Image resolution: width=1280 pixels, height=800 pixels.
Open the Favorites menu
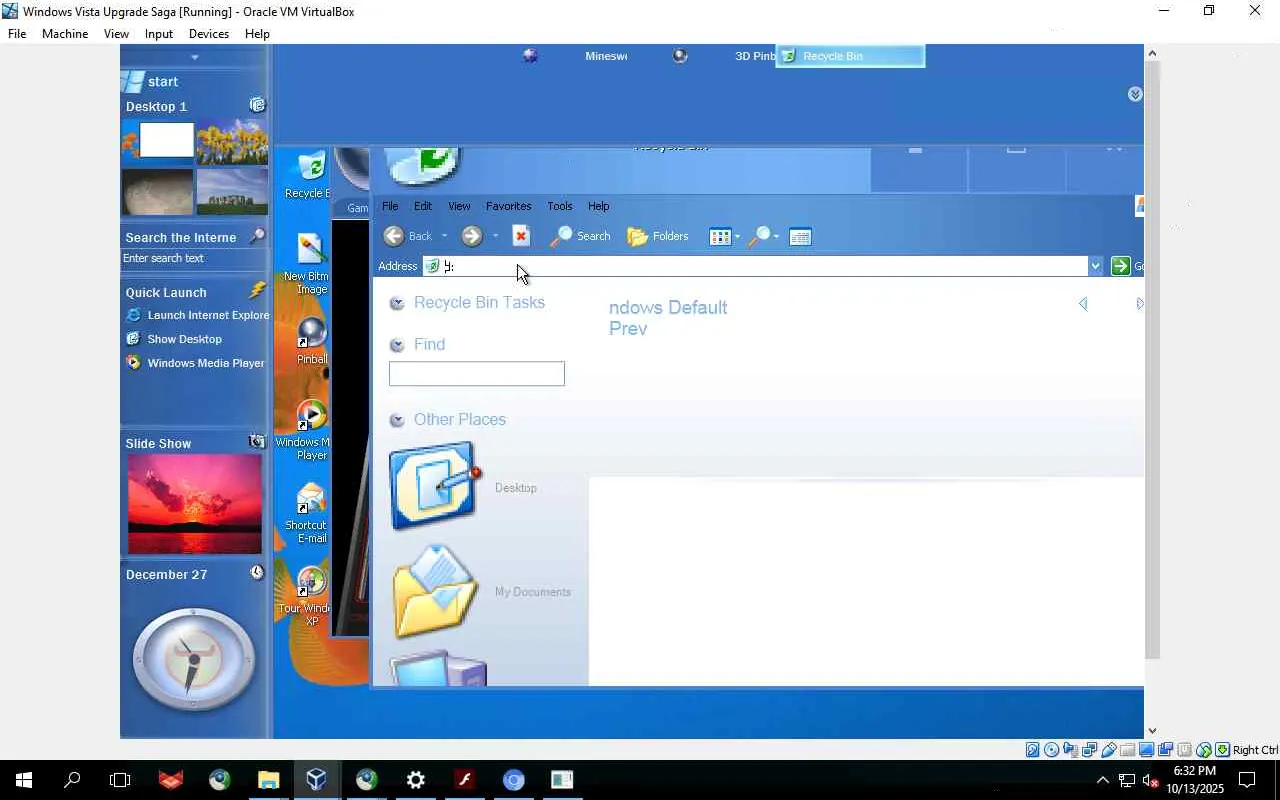[508, 206]
